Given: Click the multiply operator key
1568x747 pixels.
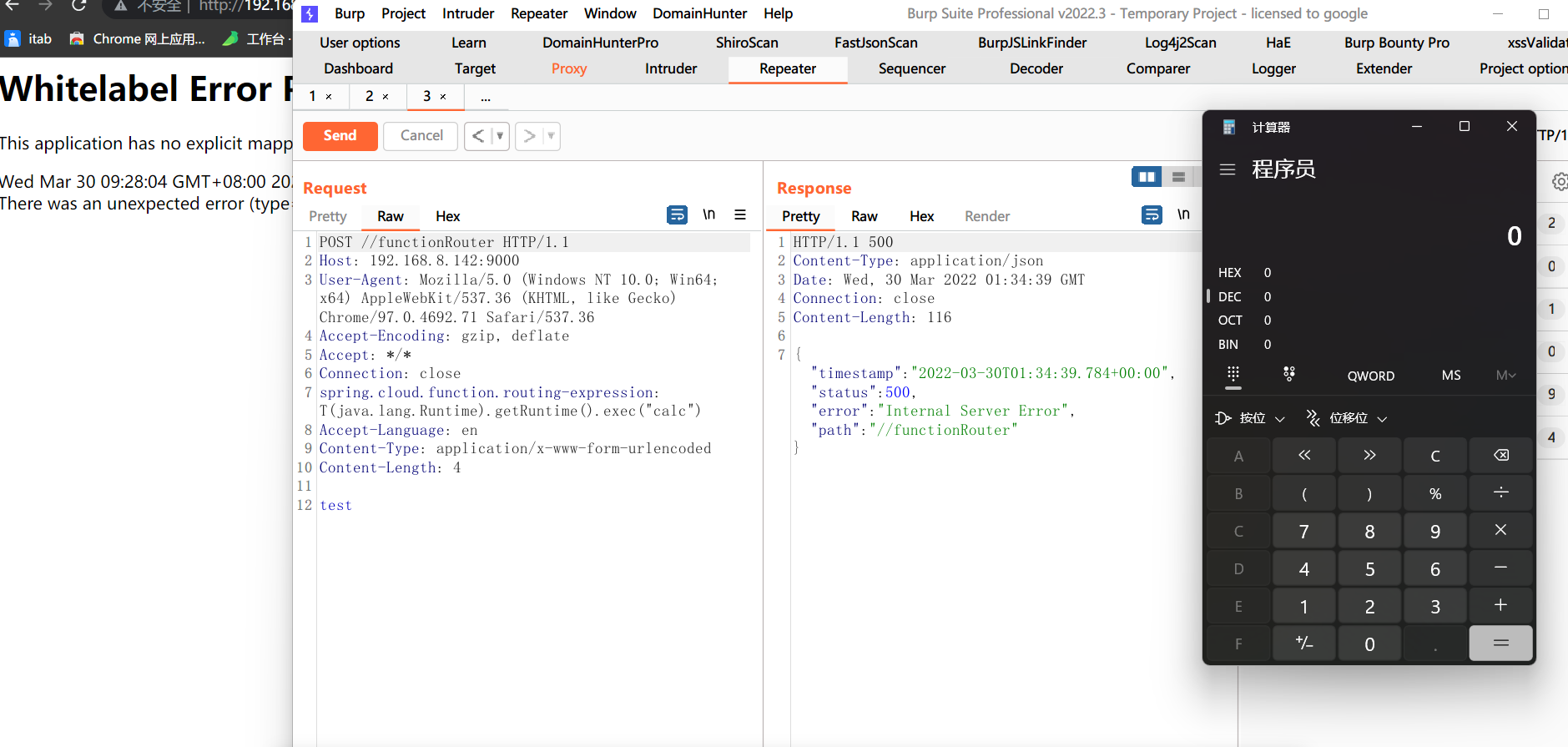Looking at the screenshot, I should (1500, 531).
